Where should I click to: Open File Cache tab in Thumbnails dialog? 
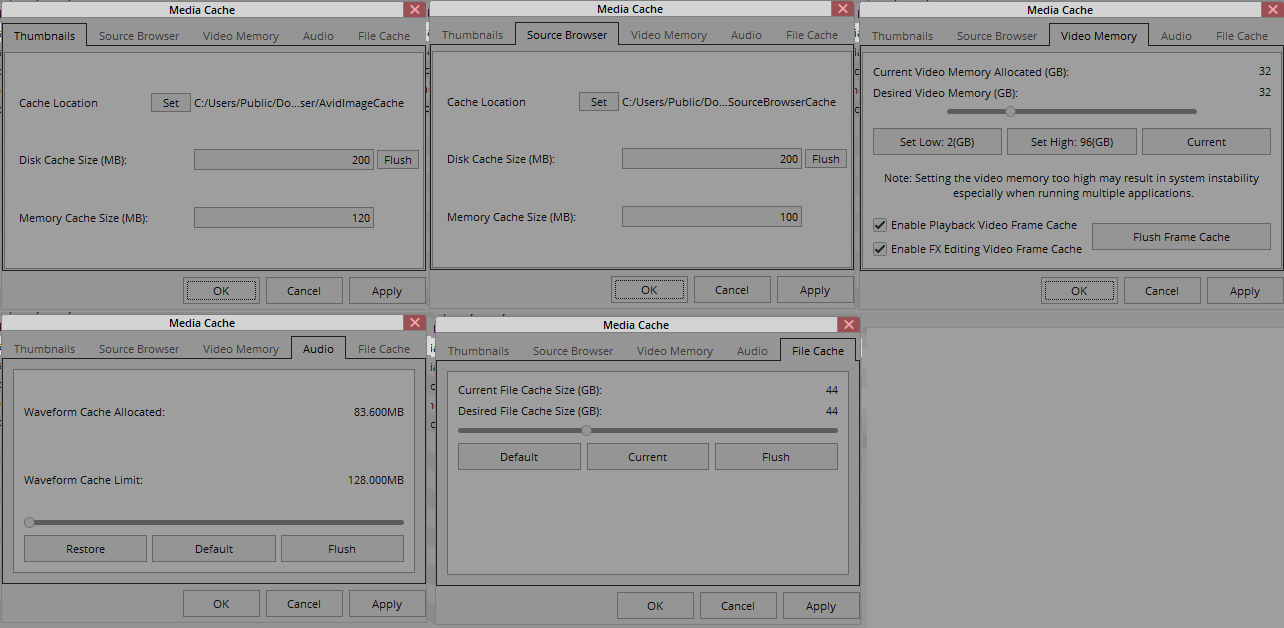[384, 36]
